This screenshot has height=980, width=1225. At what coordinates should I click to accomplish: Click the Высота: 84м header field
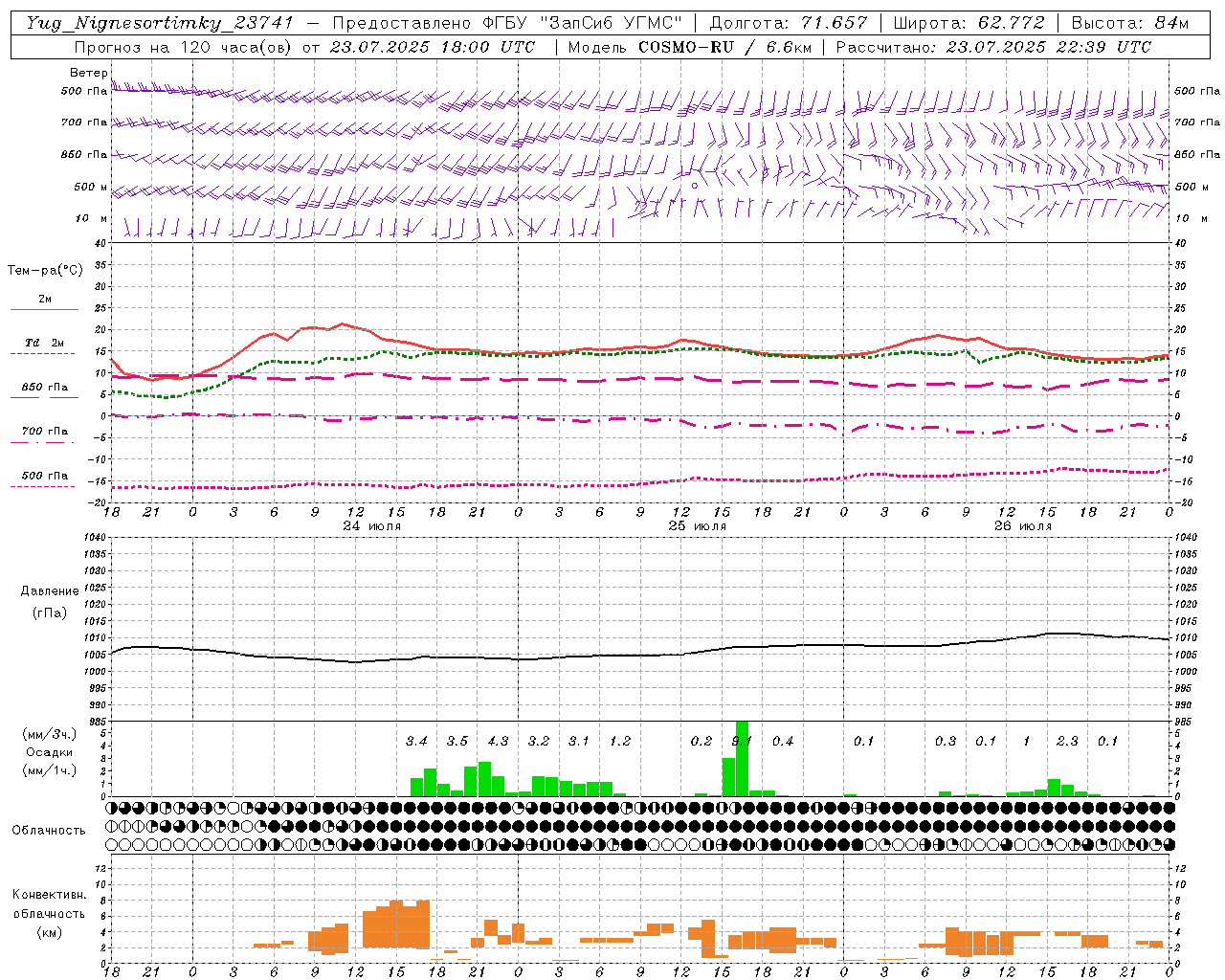click(1129, 23)
